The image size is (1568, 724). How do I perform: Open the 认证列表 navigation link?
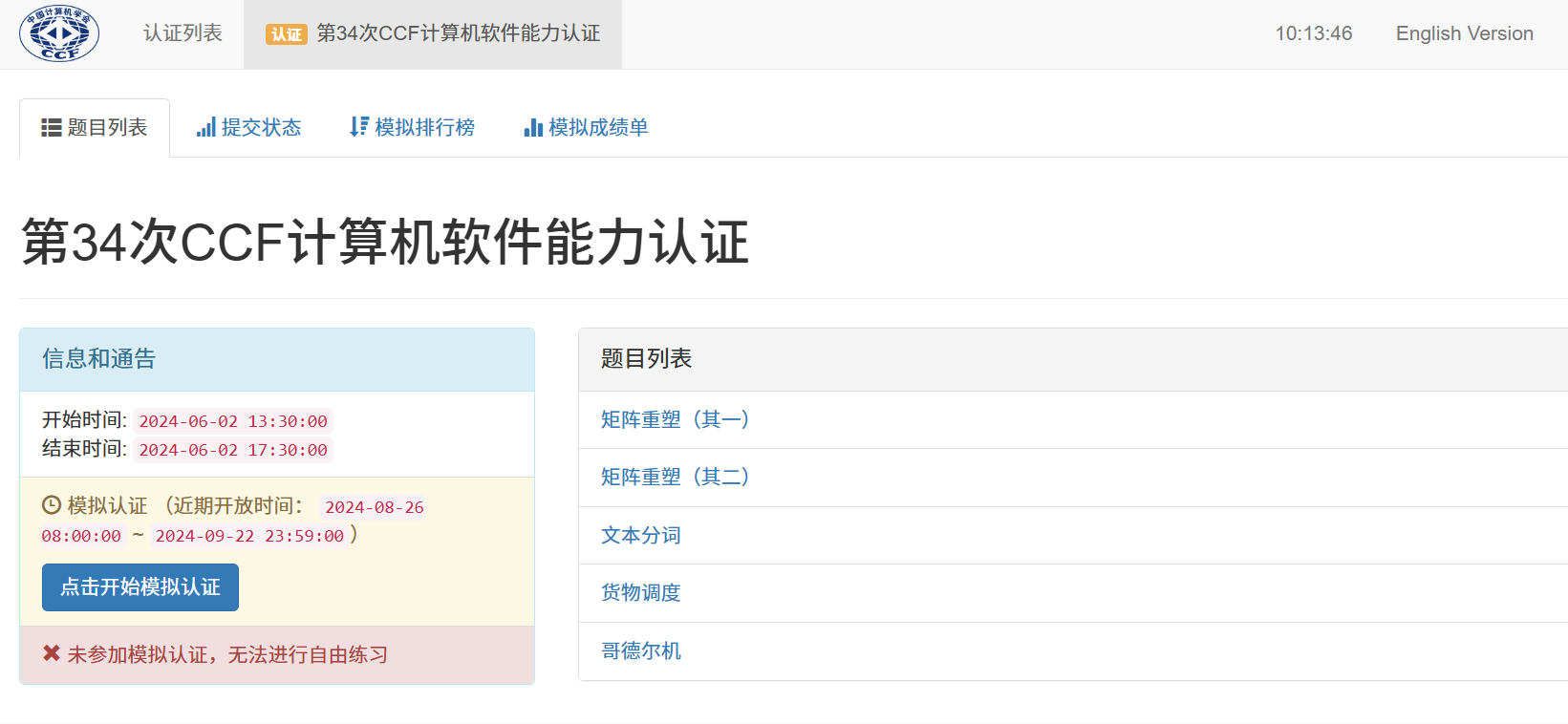click(x=183, y=33)
